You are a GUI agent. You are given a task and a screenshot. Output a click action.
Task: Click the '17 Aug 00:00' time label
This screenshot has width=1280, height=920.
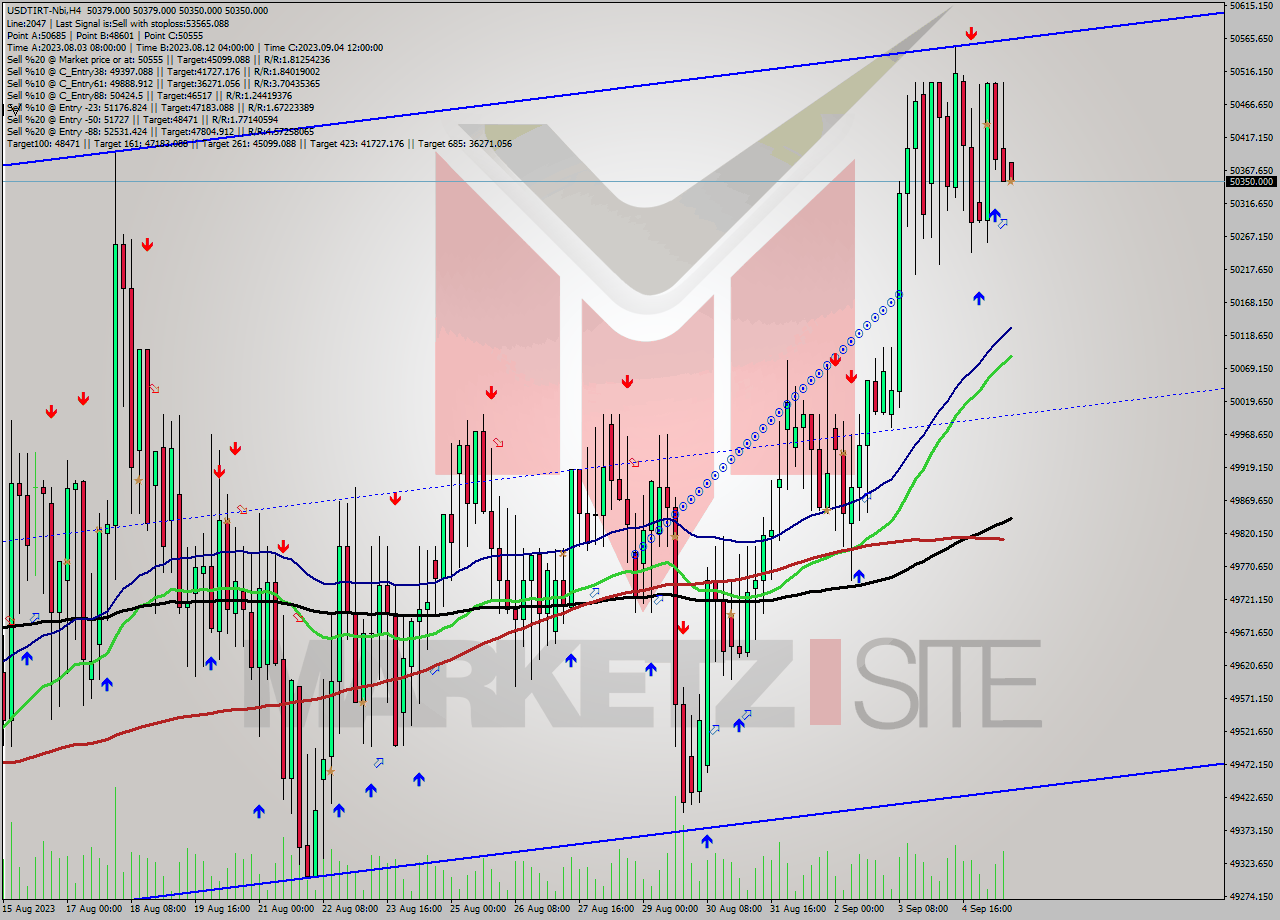(x=94, y=910)
